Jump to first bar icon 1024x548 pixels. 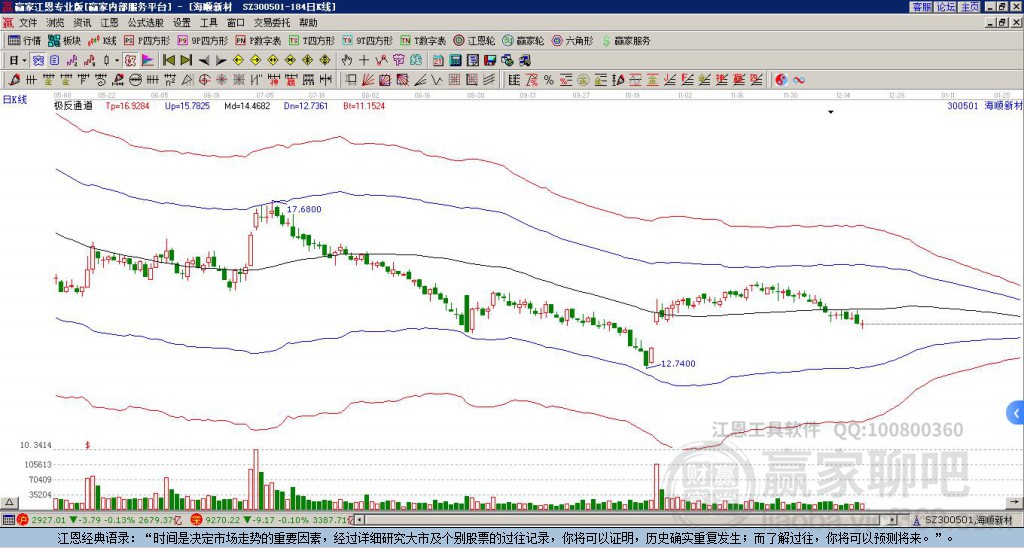click(168, 60)
